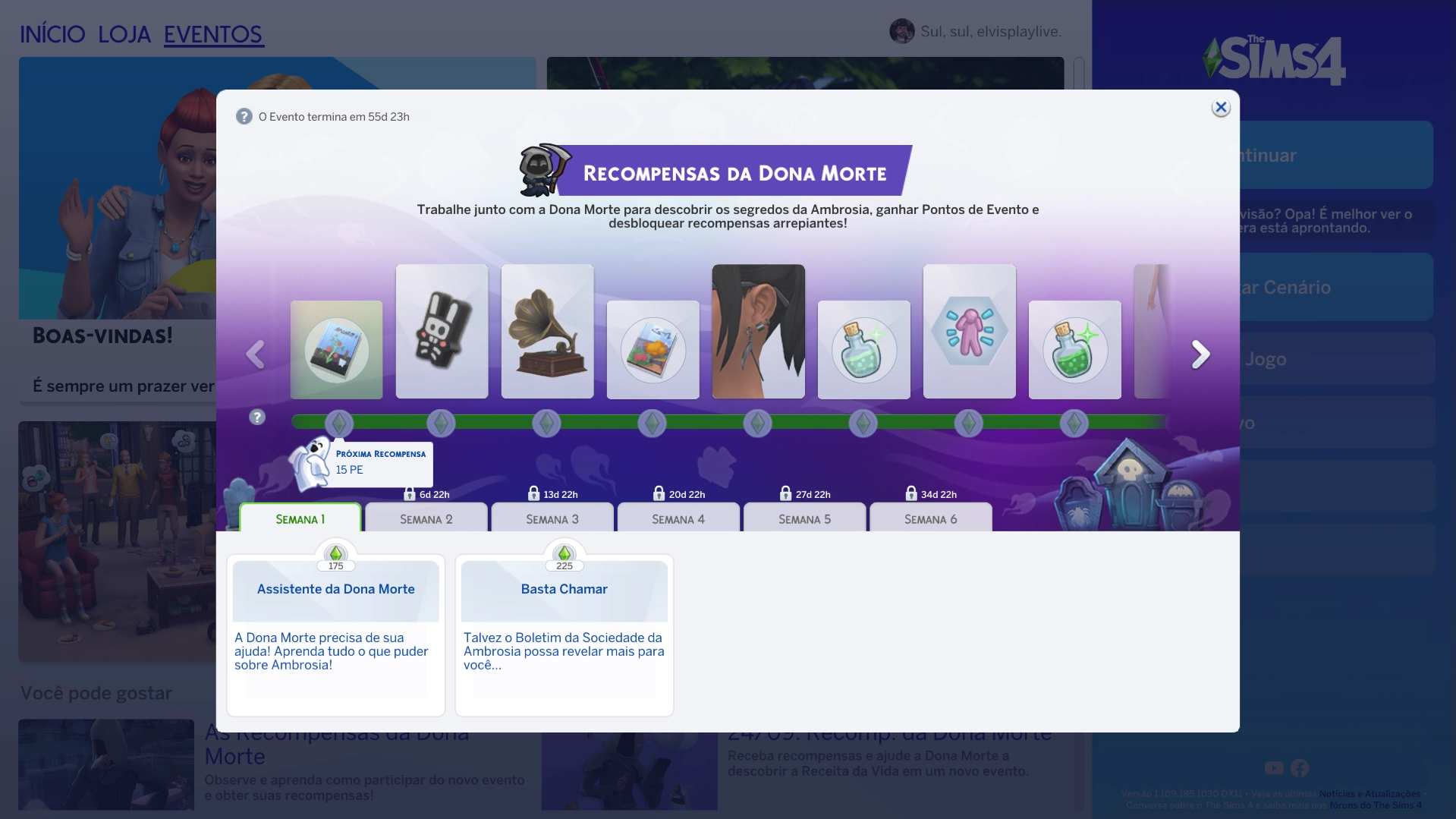Select the gramophone reward card

(547, 332)
